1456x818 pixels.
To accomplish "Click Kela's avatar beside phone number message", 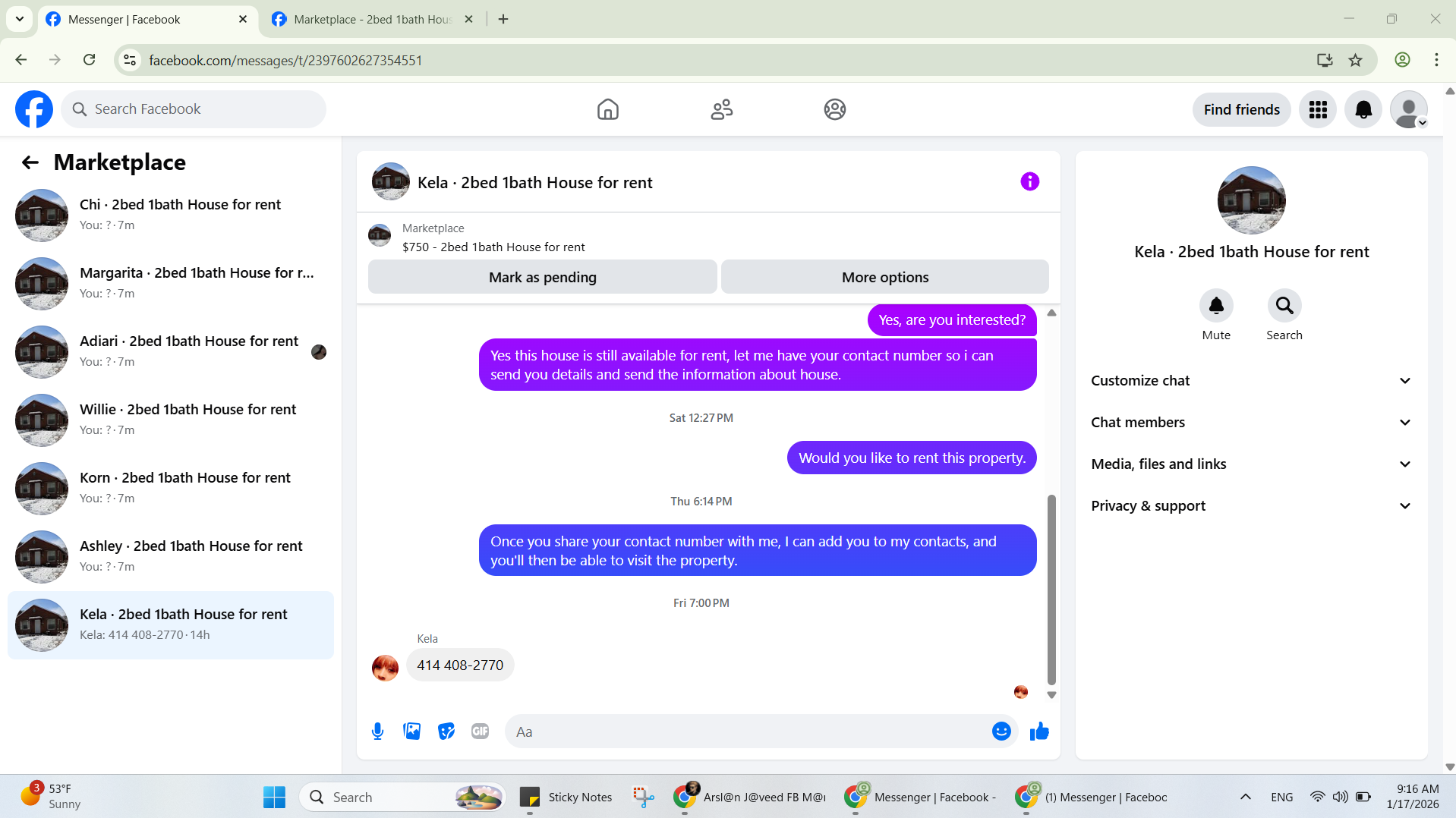I will pos(385,668).
